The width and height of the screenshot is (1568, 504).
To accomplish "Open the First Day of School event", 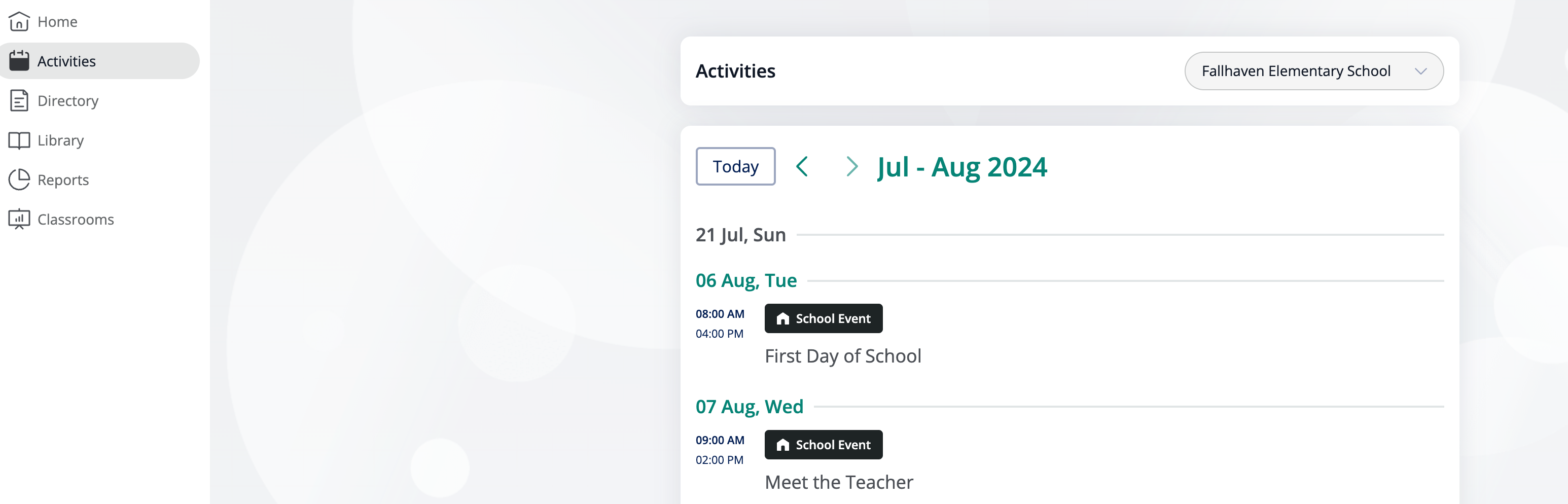I will pos(842,356).
